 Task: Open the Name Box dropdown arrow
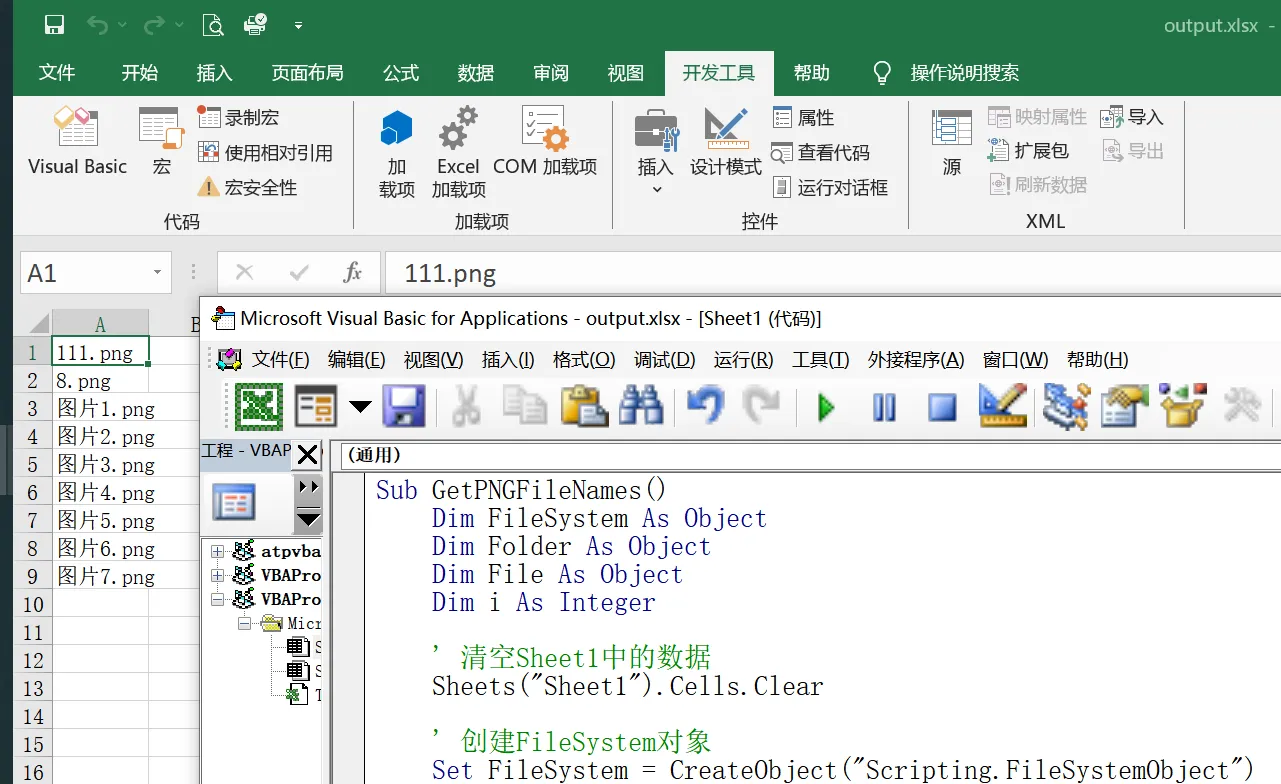(157, 273)
